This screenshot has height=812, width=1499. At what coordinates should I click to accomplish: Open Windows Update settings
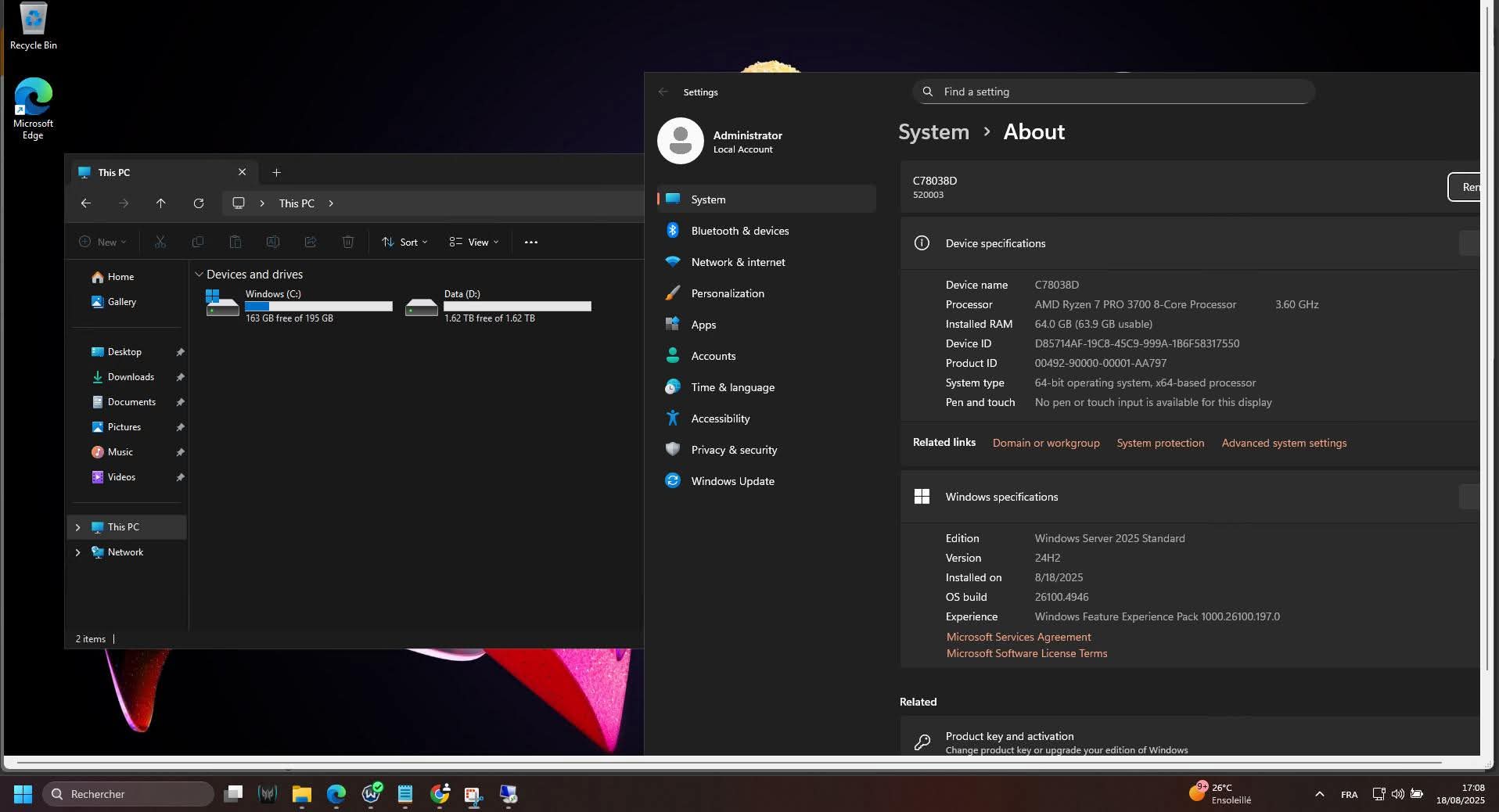(766, 481)
